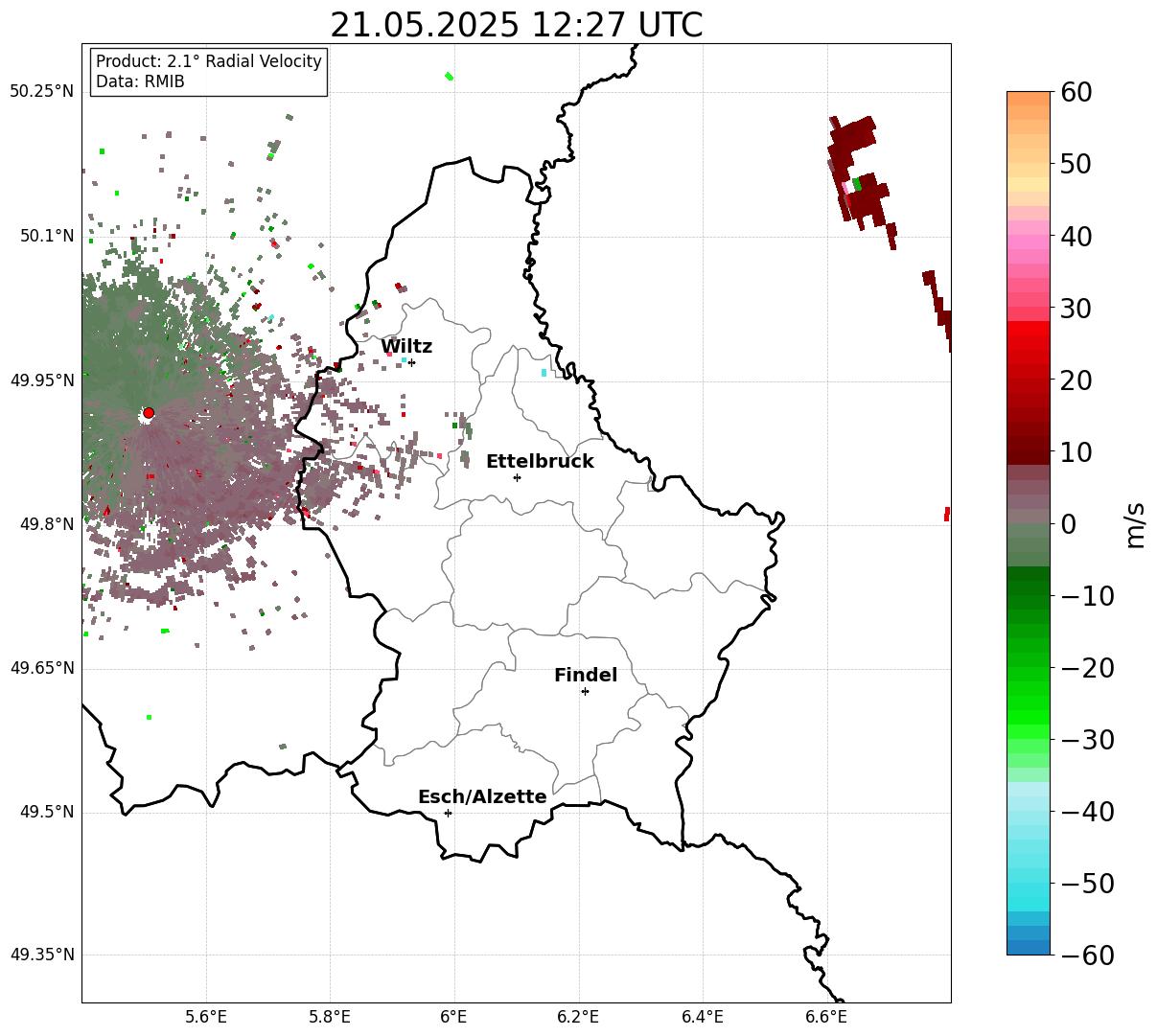The image size is (1157, 1036).
Task: Click the 50.1°N latitude label
Action: [46, 236]
